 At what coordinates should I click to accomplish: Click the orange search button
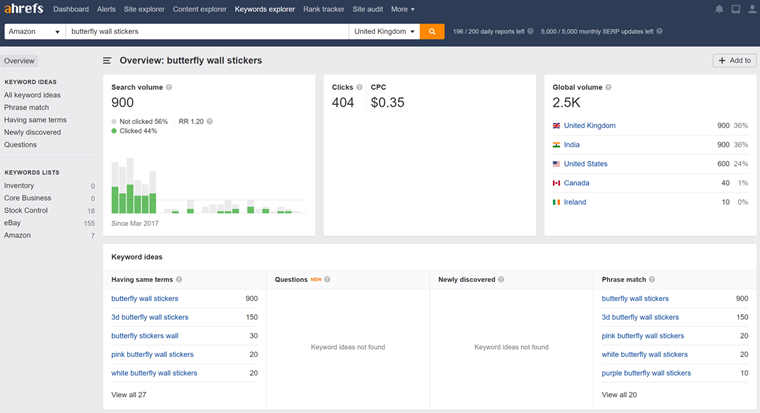432,32
